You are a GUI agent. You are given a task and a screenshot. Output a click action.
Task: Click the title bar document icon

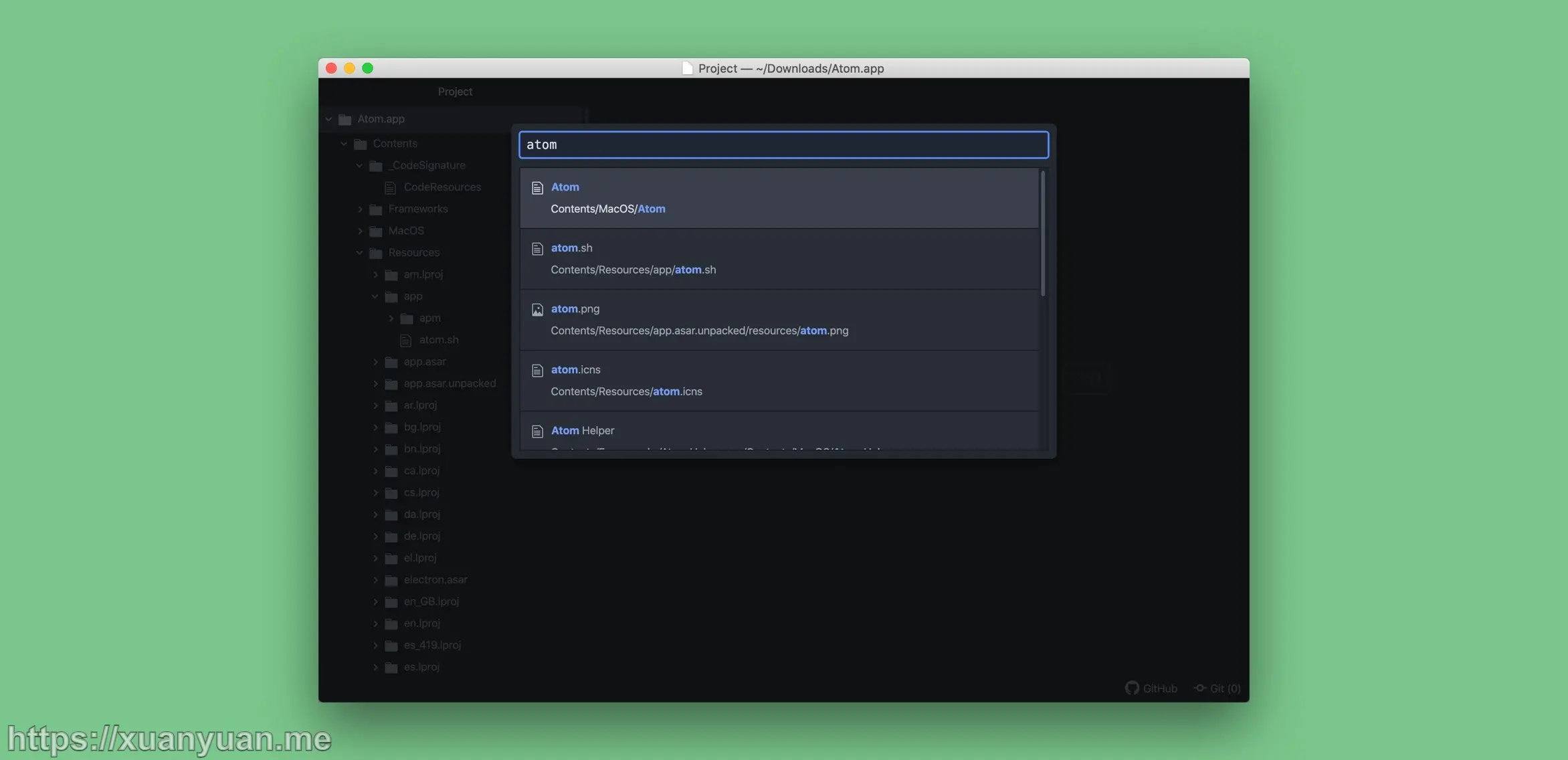[x=687, y=68]
